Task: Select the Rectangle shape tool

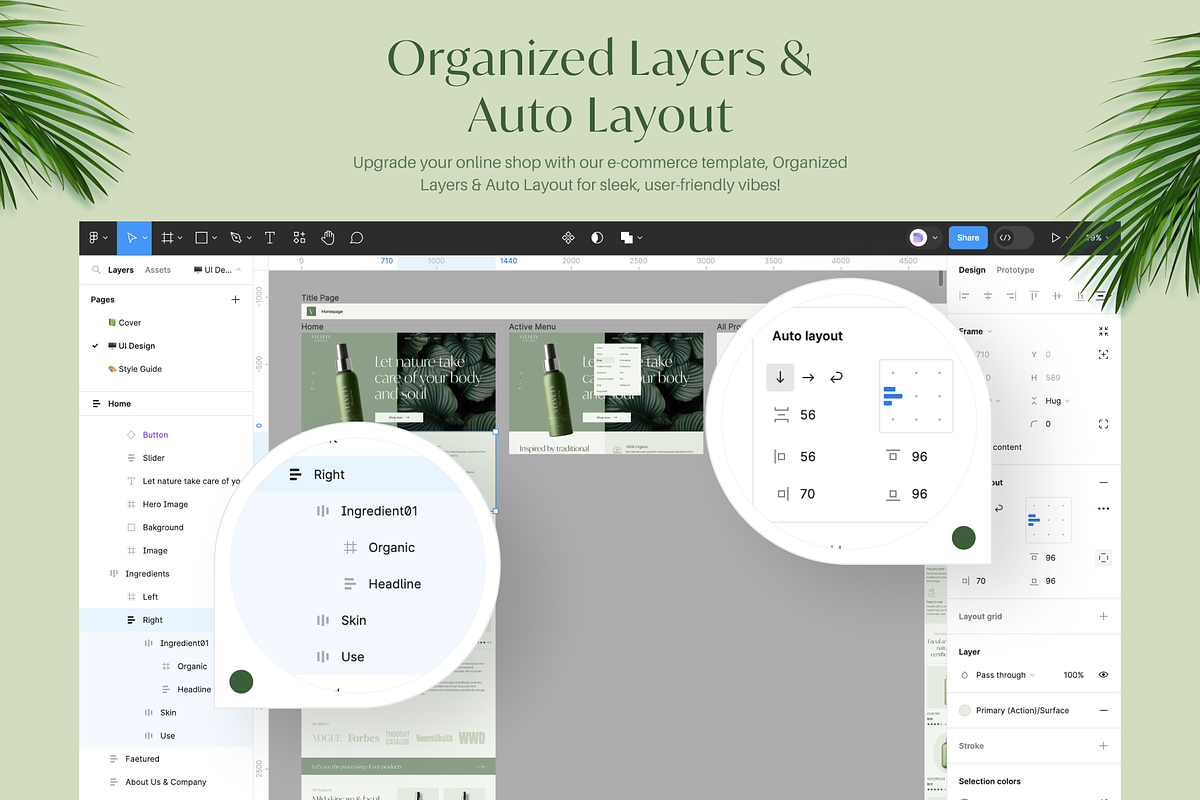Action: tap(201, 238)
